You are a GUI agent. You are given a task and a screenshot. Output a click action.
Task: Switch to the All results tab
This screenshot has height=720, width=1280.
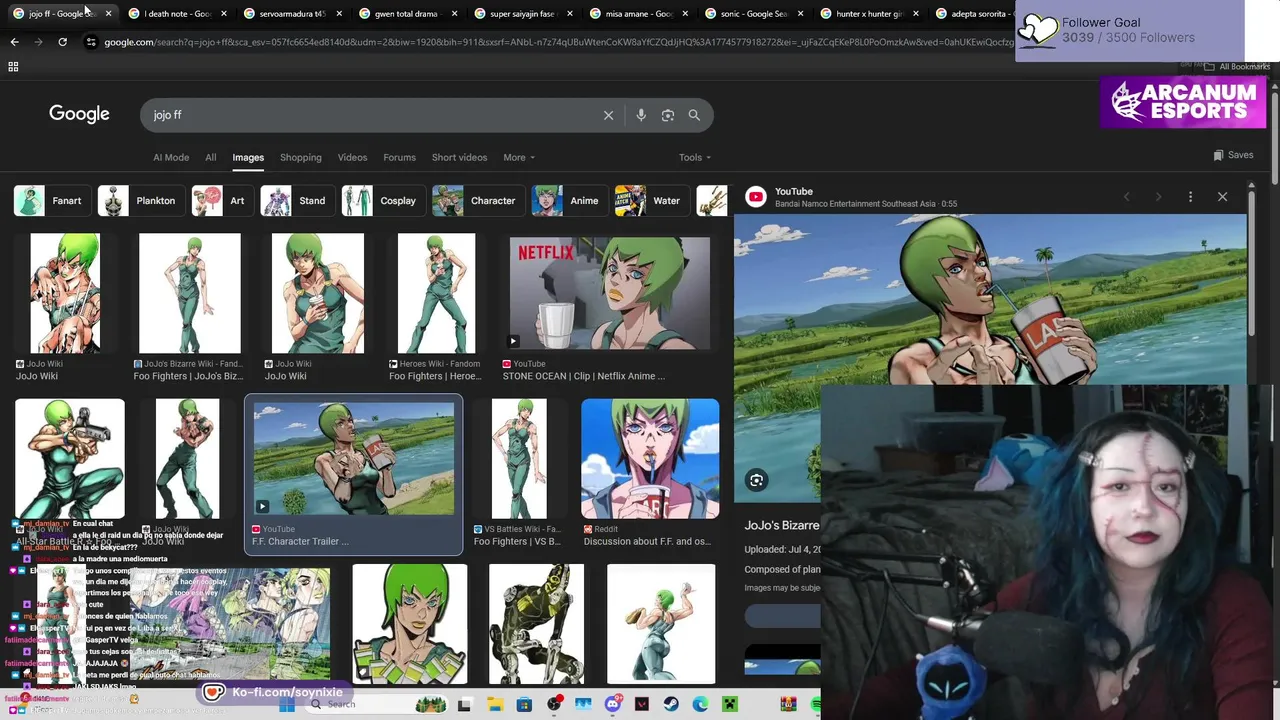click(210, 157)
